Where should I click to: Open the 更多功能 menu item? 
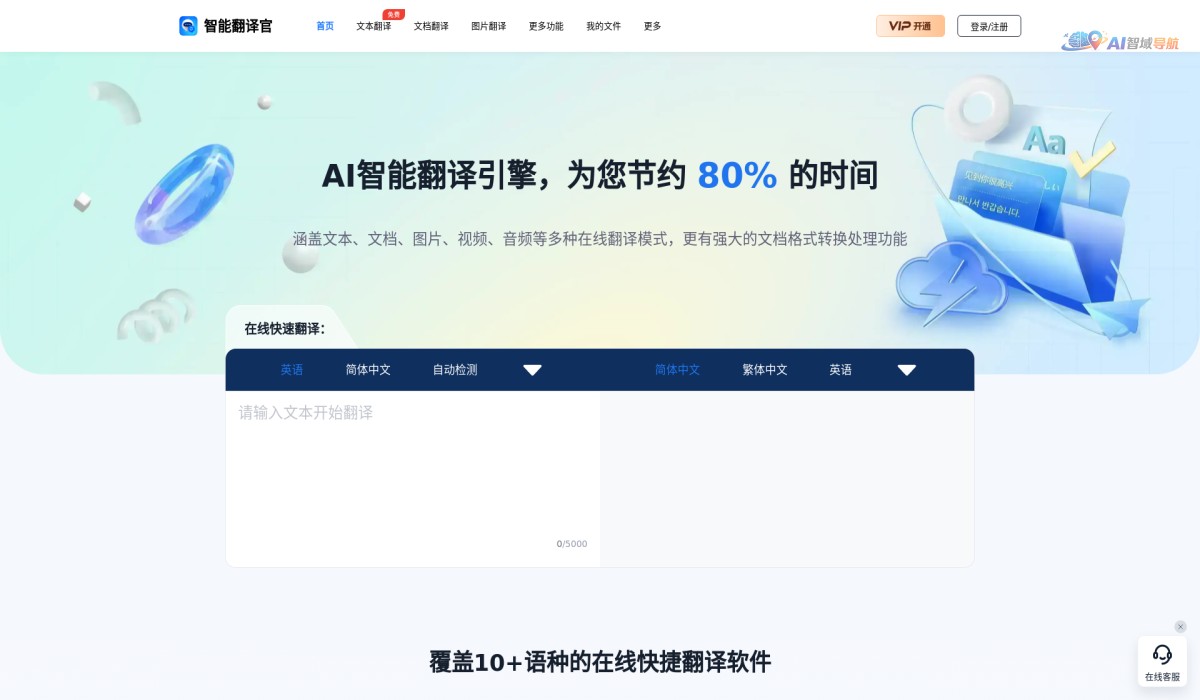545,27
